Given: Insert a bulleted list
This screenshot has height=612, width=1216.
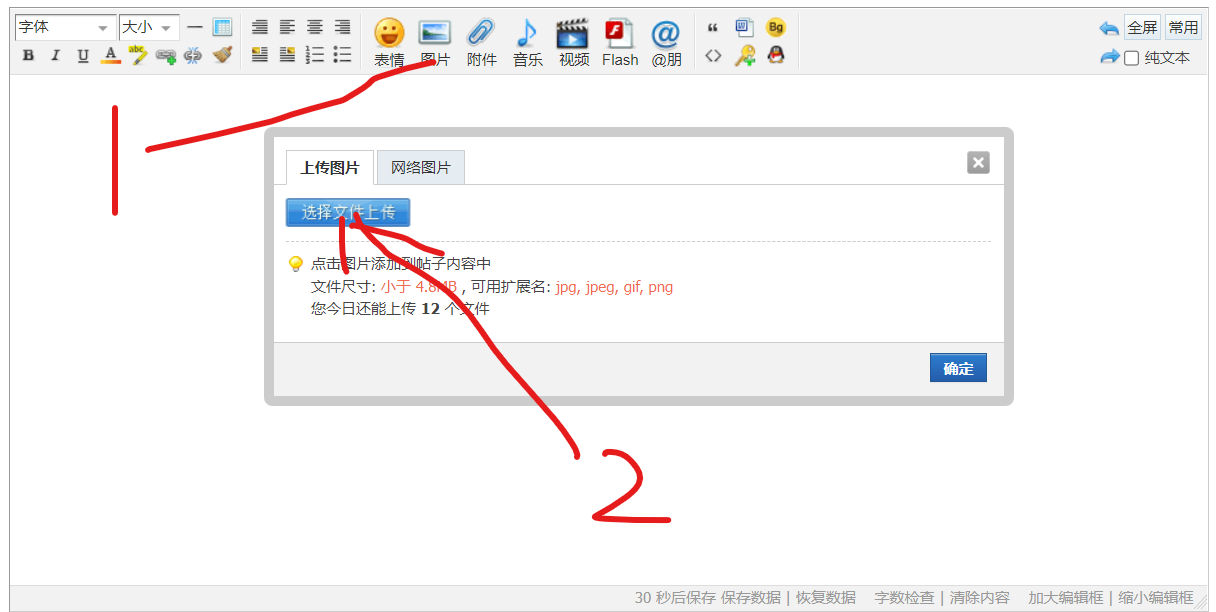Looking at the screenshot, I should 342,56.
